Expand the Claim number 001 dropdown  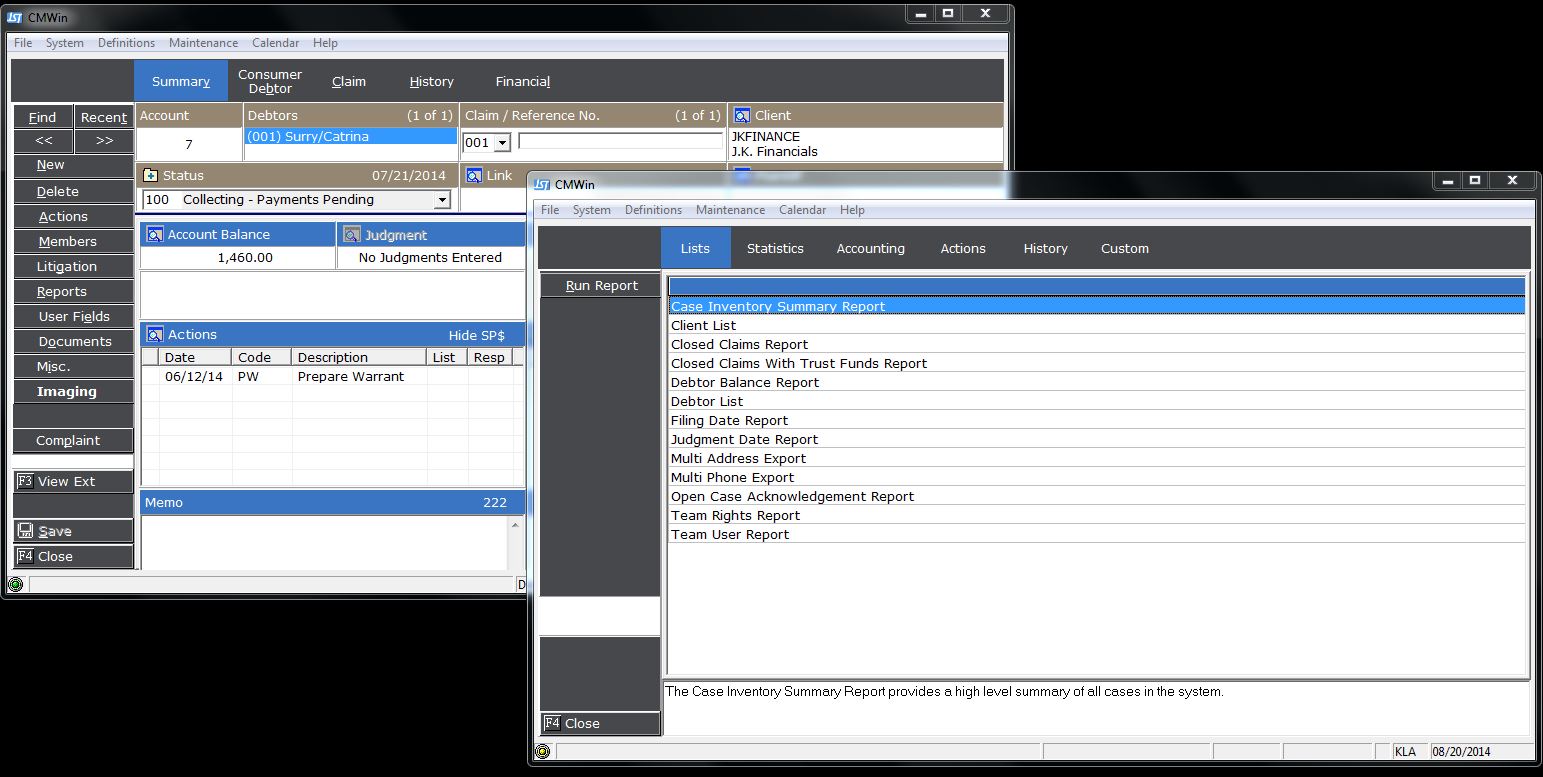[502, 143]
